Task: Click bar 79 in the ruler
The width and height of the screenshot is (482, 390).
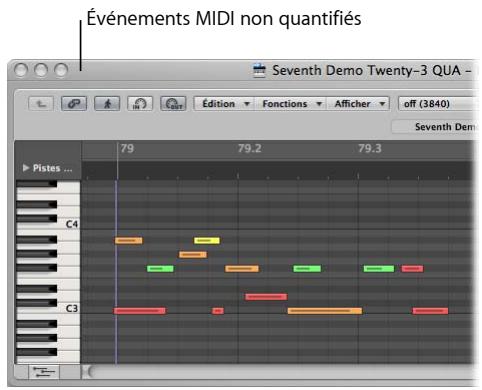Action: point(127,148)
